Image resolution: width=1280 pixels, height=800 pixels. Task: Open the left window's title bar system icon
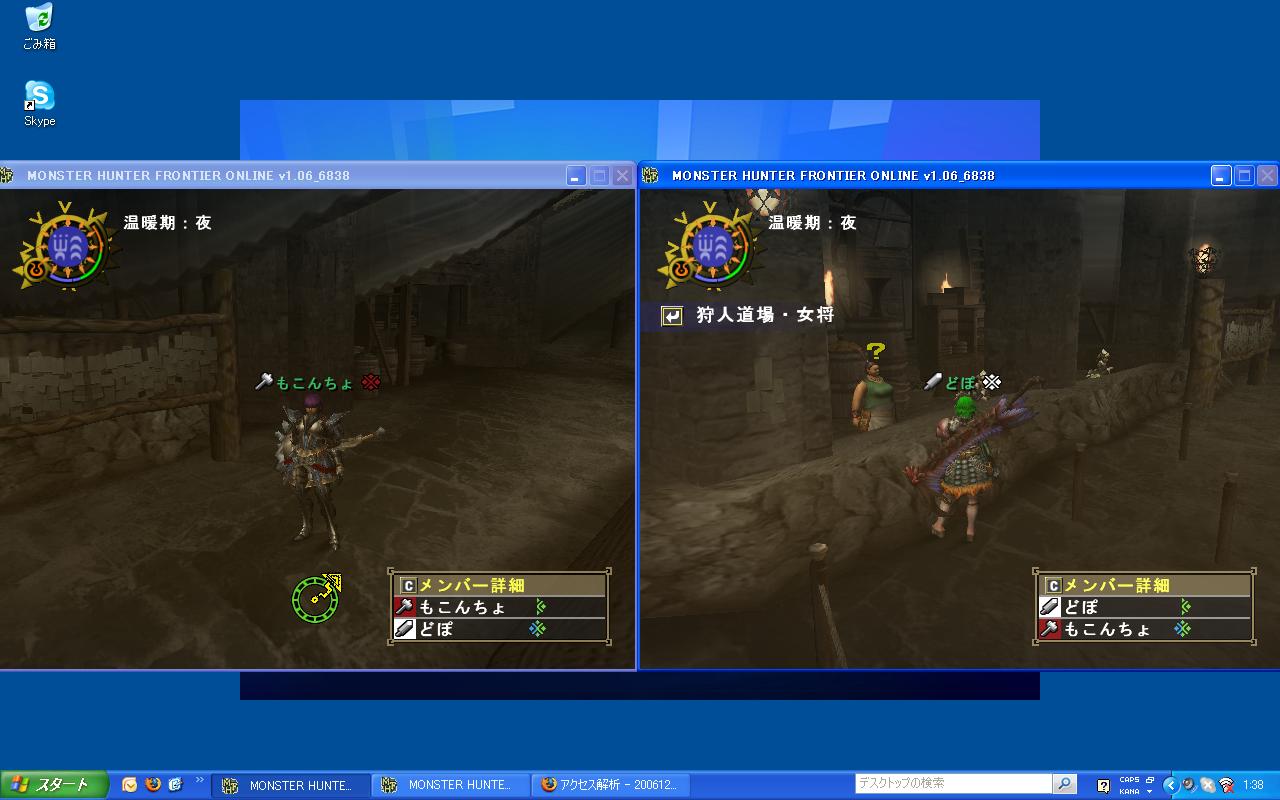pos(8,176)
